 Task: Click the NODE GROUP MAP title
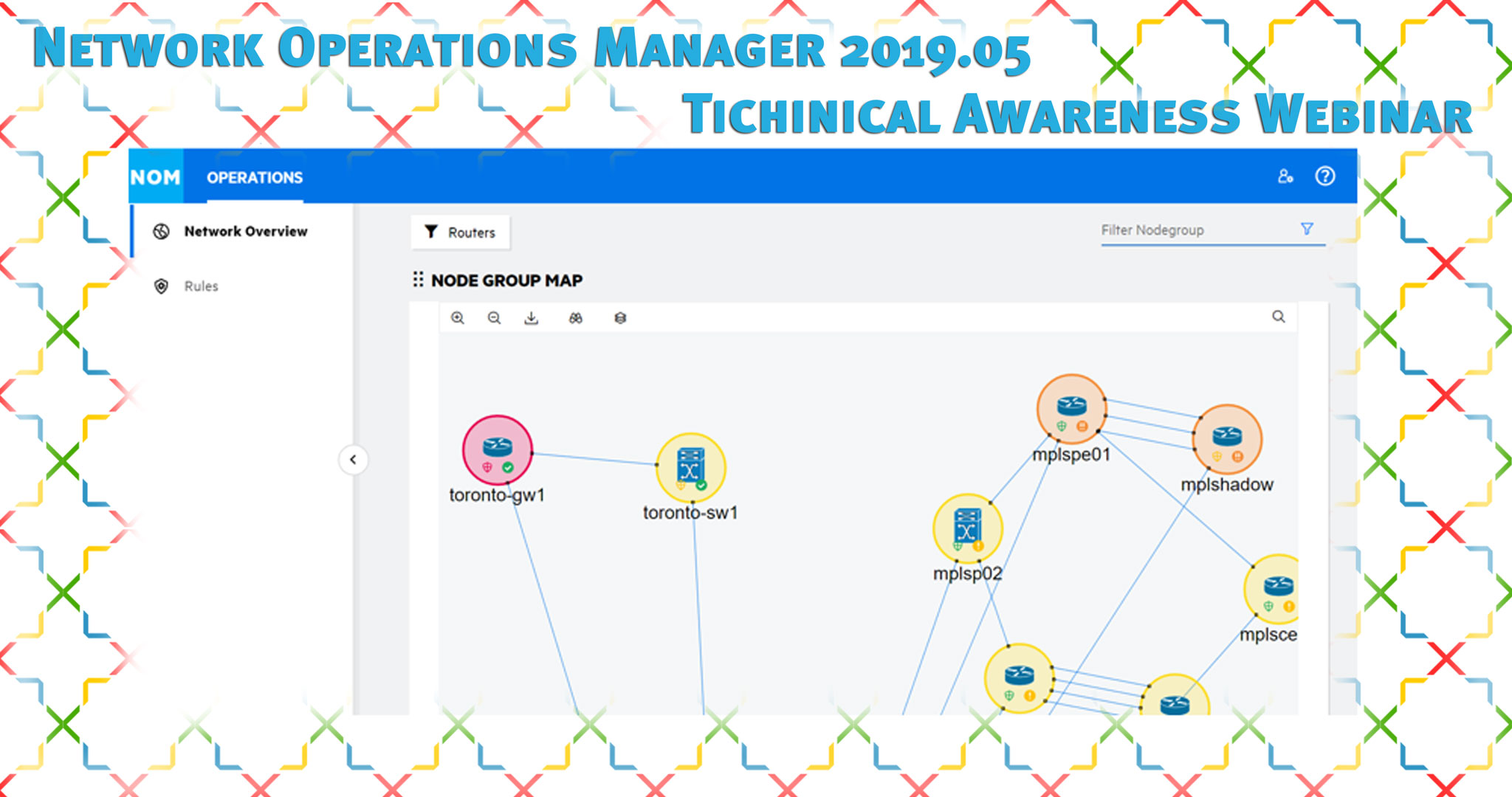507,280
